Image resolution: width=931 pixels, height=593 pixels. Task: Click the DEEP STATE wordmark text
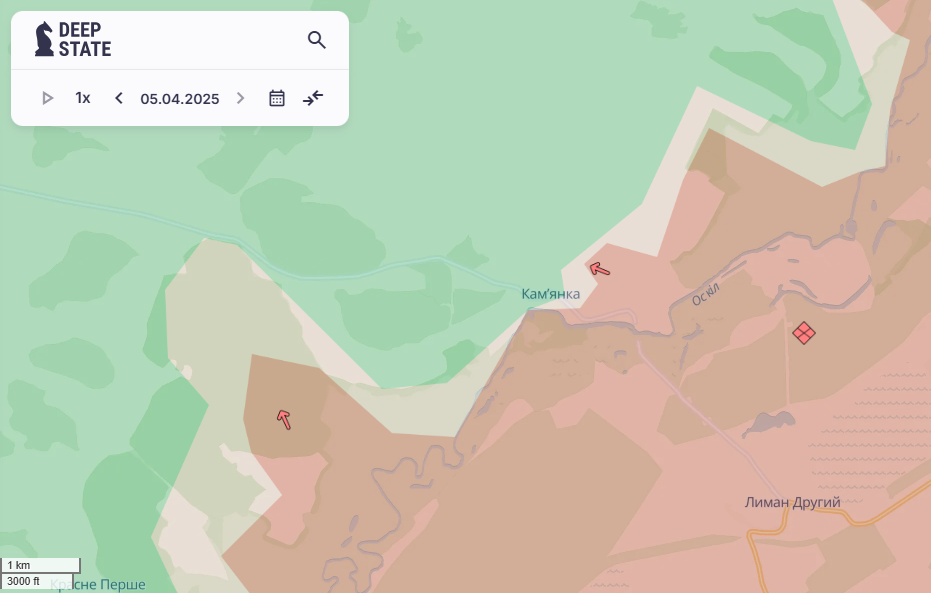tap(85, 39)
